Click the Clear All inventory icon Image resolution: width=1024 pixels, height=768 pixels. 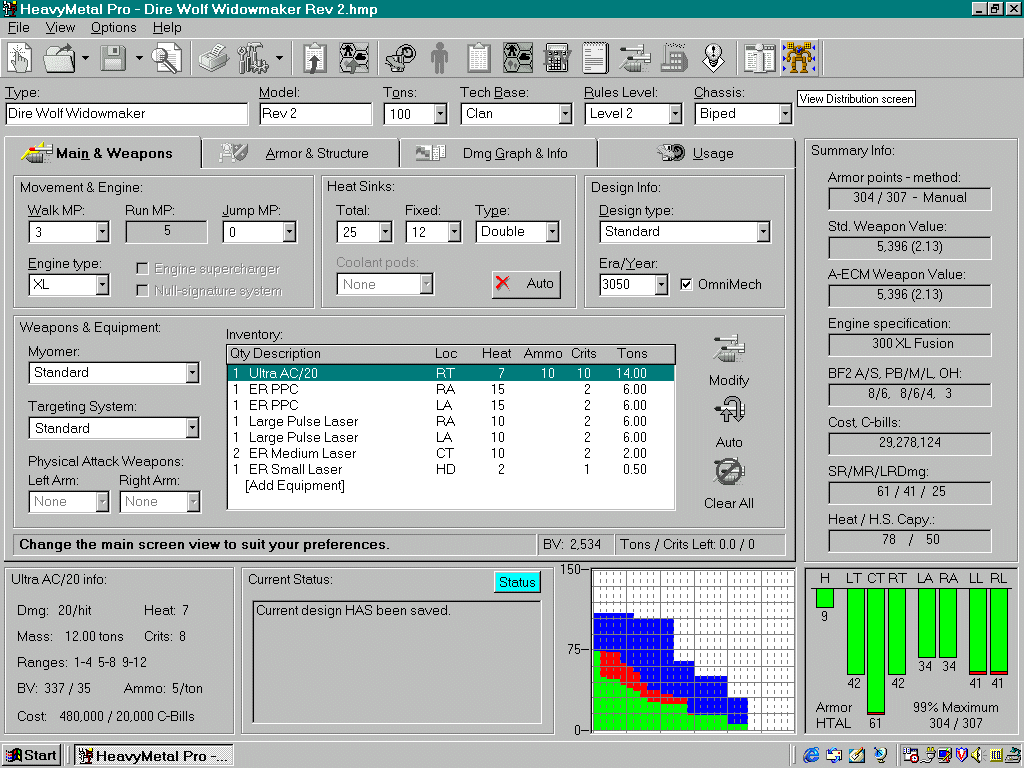coord(729,472)
